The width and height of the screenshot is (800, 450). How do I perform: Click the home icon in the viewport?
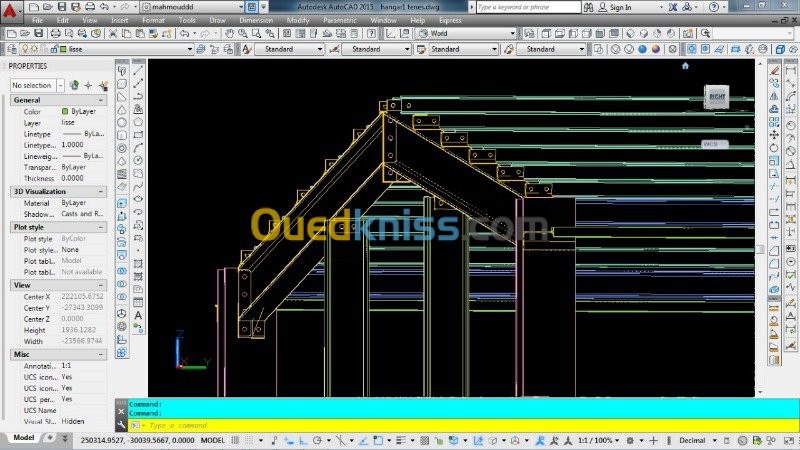click(685, 66)
